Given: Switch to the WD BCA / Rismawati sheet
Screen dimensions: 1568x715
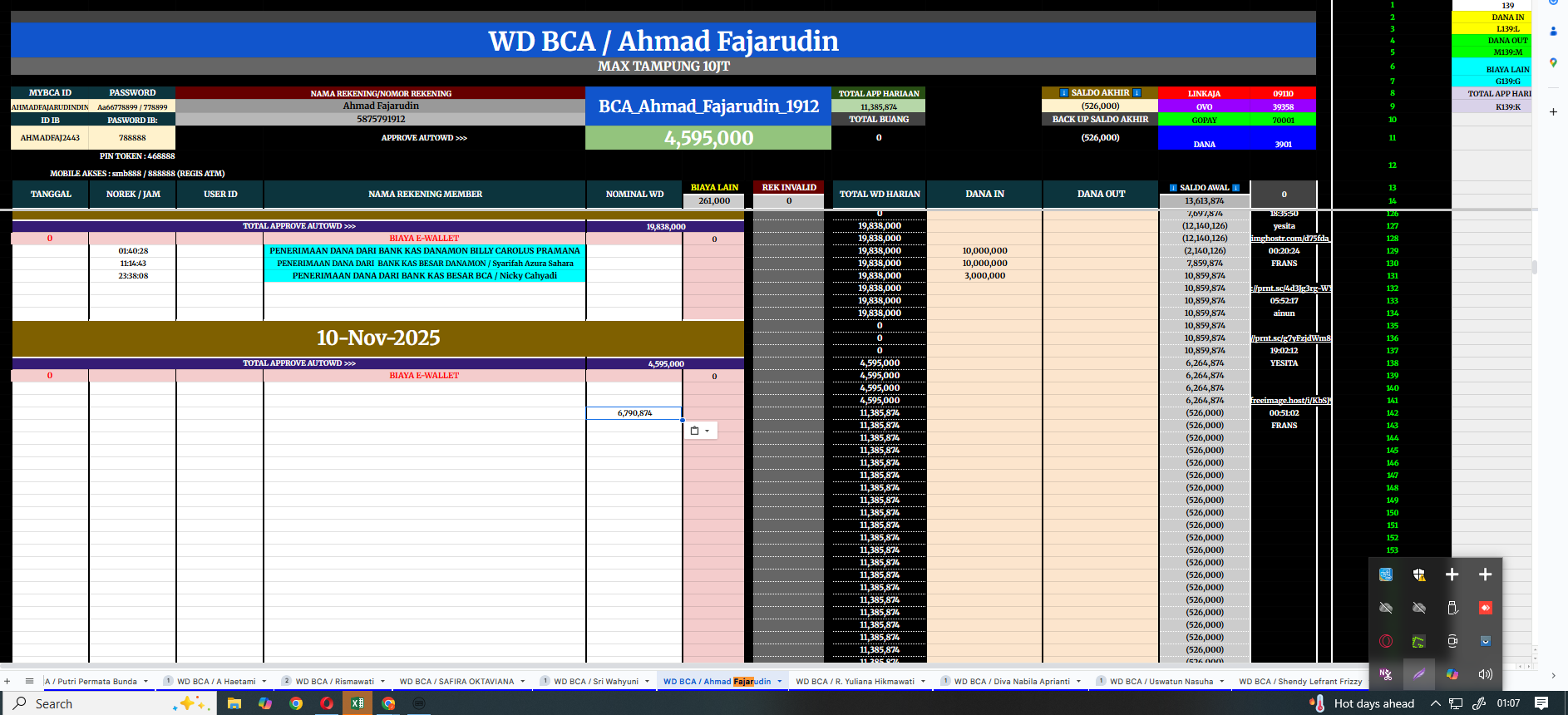Looking at the screenshot, I should tap(335, 681).
